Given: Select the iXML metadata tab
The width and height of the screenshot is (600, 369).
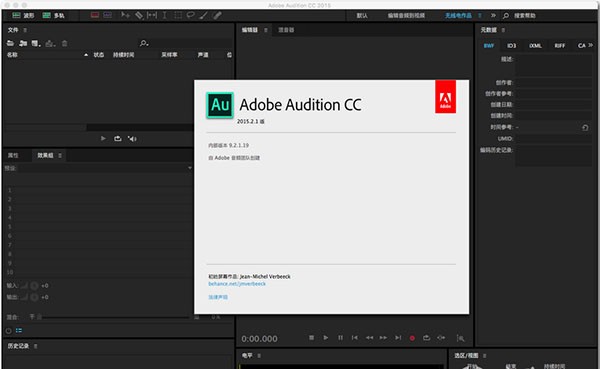Looking at the screenshot, I should tap(535, 46).
